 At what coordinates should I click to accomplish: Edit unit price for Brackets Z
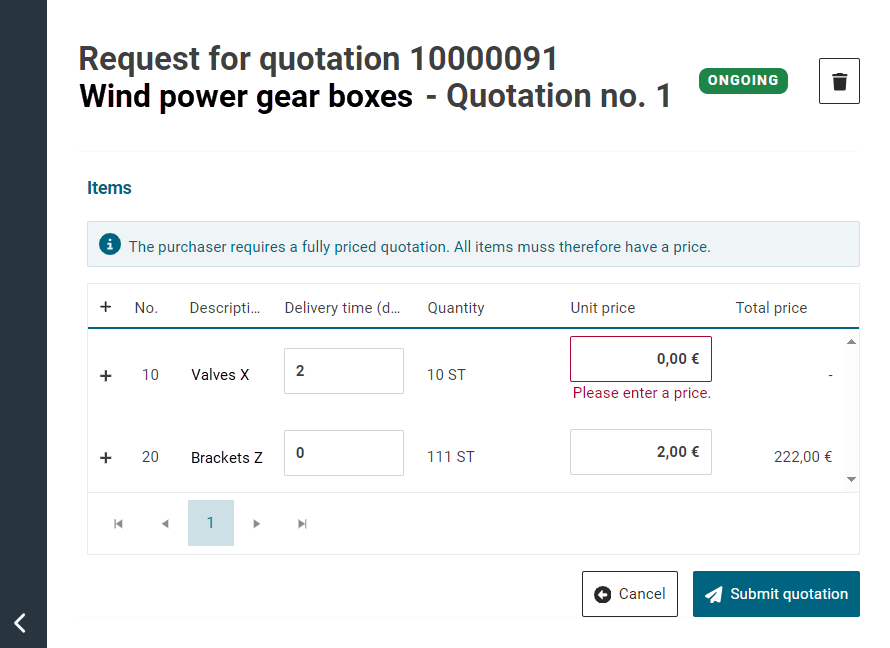pos(640,452)
